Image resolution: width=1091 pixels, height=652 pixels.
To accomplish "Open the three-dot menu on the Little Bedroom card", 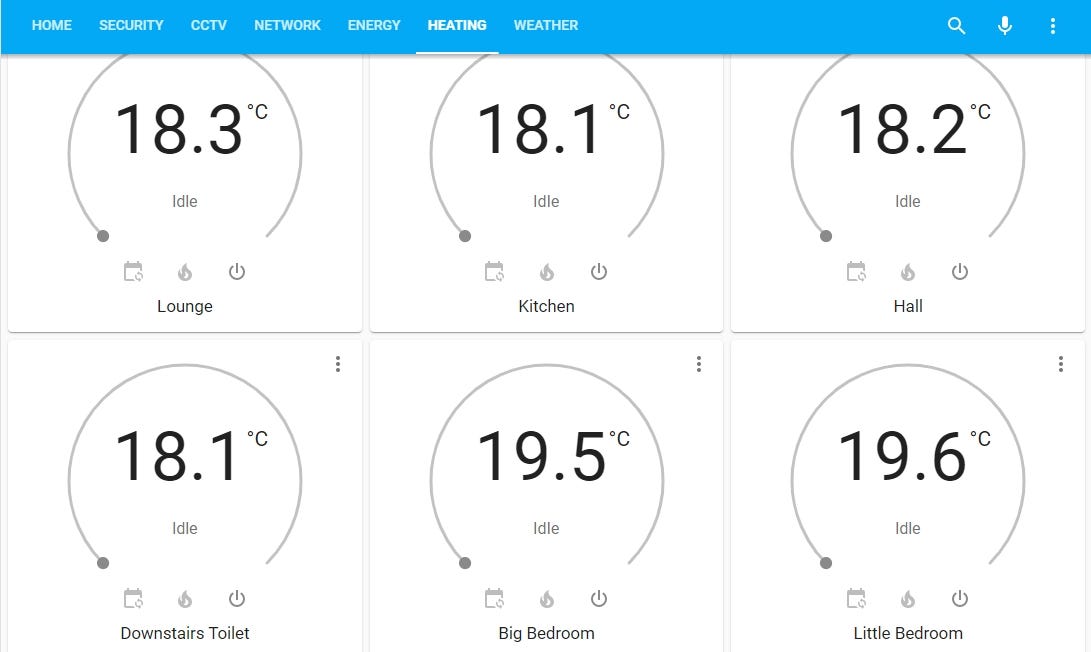I will click(1060, 364).
